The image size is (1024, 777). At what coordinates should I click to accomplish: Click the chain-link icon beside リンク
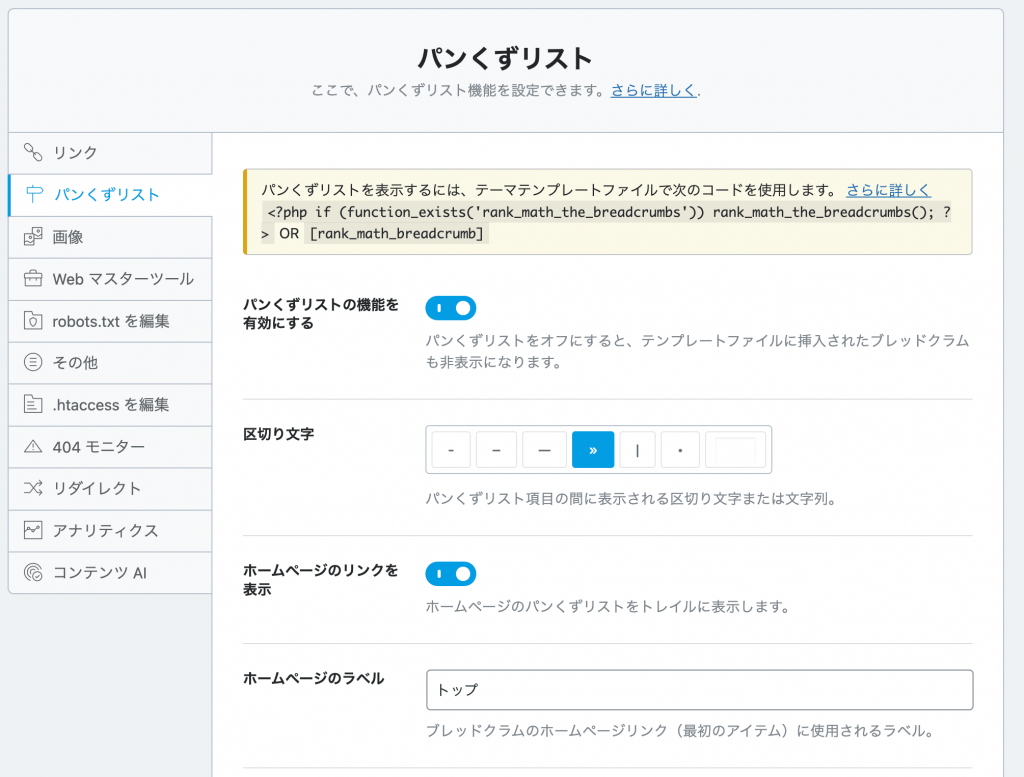(33, 152)
